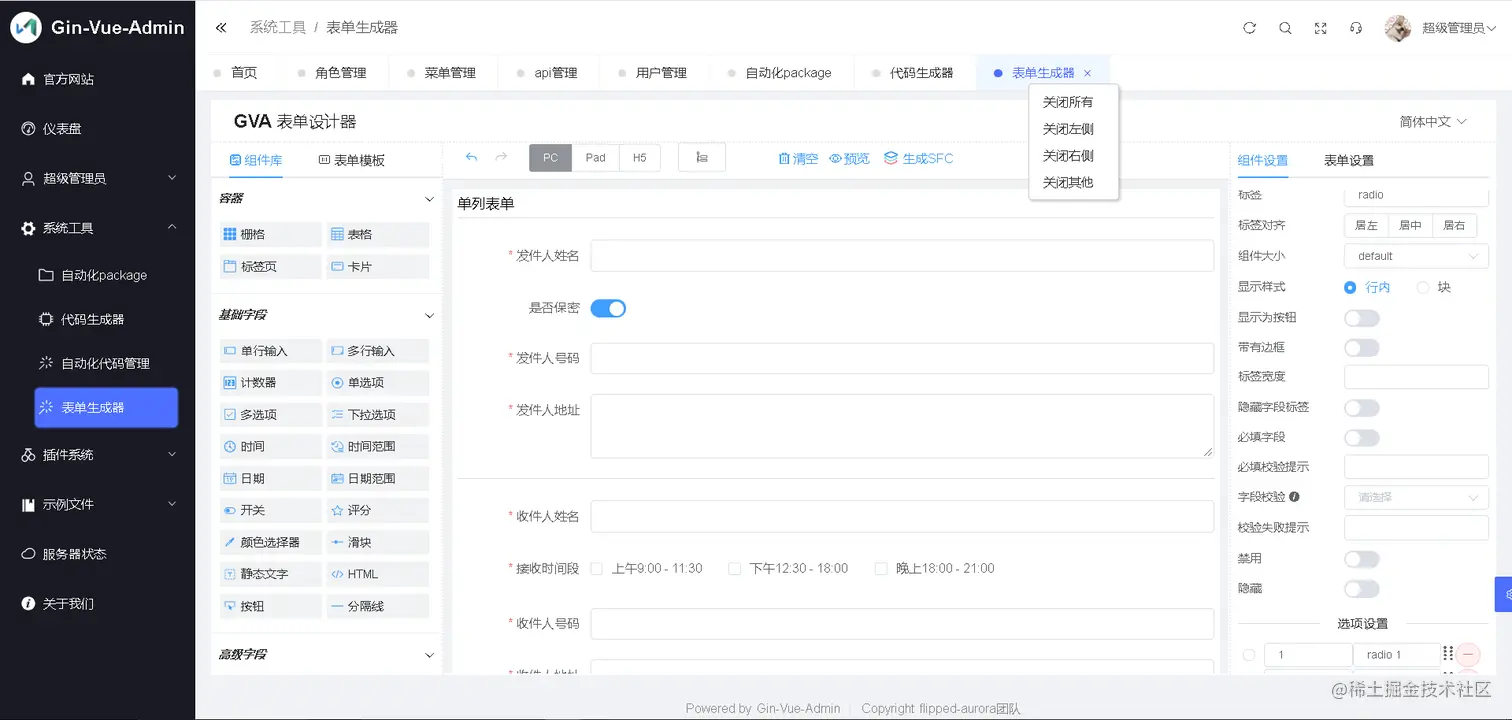Check the 上午9:00 - 11:30 checkbox
Viewport: 1512px width, 720px height.
(597, 568)
